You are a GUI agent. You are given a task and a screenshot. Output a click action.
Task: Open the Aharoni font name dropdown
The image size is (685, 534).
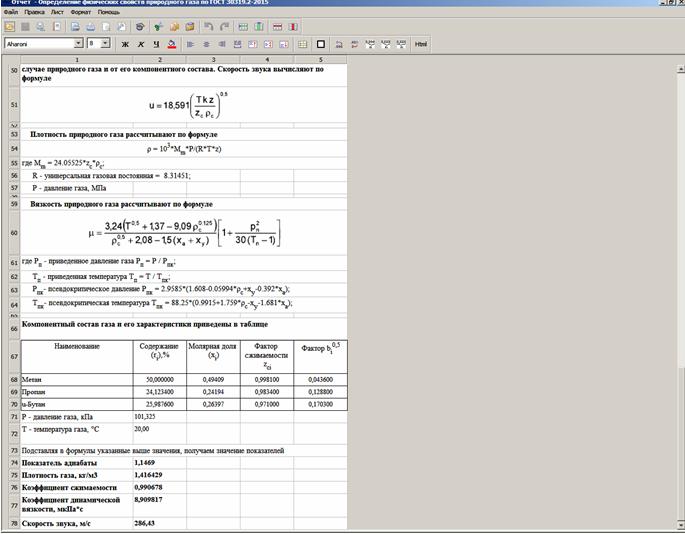(78, 44)
